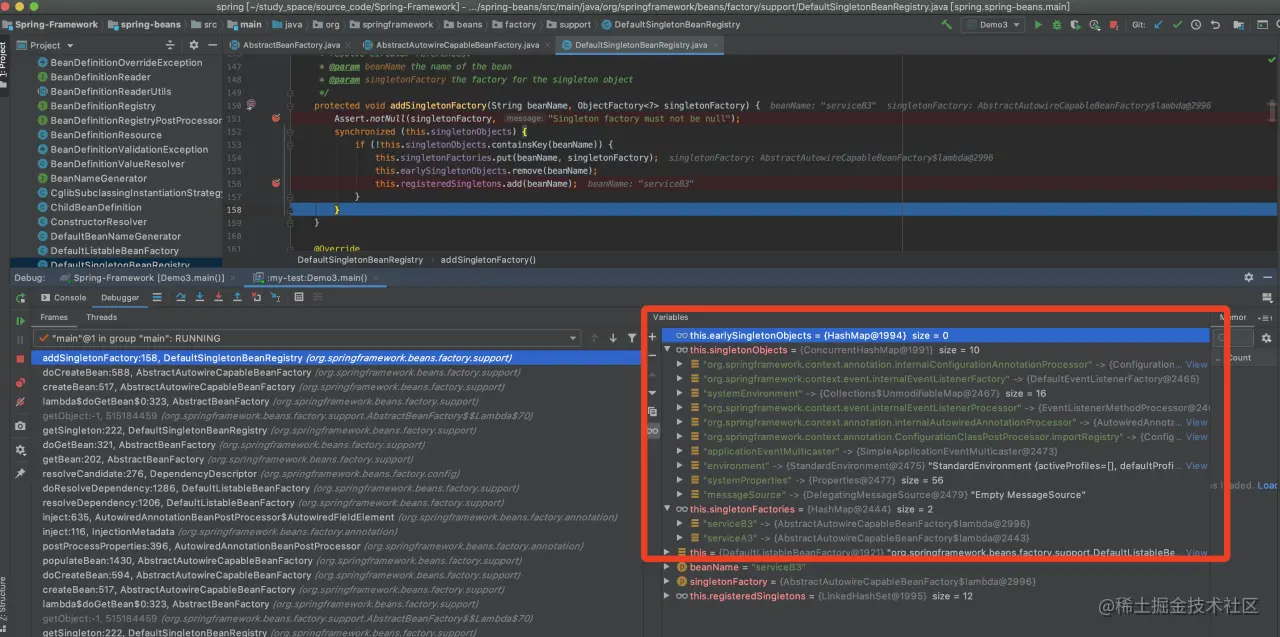Click Drop Frame debugger icon
Image resolution: width=1280 pixels, height=637 pixels.
coord(258,297)
